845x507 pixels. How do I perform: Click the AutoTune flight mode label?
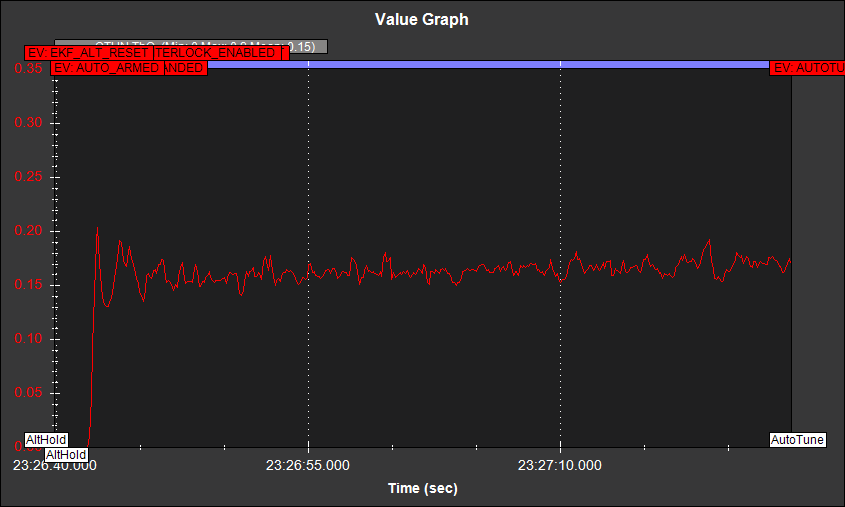(797, 439)
